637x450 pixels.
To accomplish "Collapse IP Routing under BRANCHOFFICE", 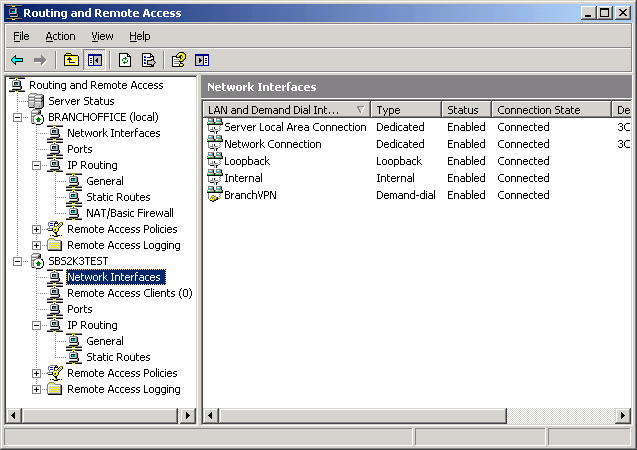I will click(x=37, y=165).
